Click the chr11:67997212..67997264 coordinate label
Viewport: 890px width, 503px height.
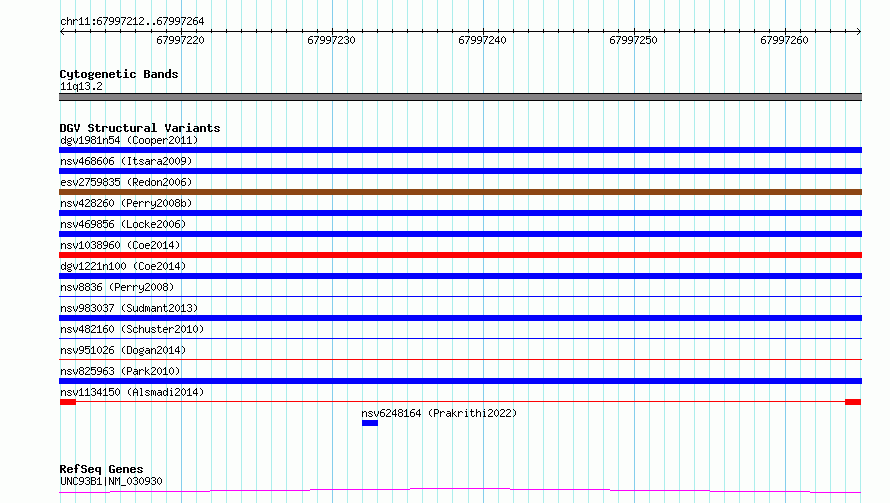pos(132,21)
